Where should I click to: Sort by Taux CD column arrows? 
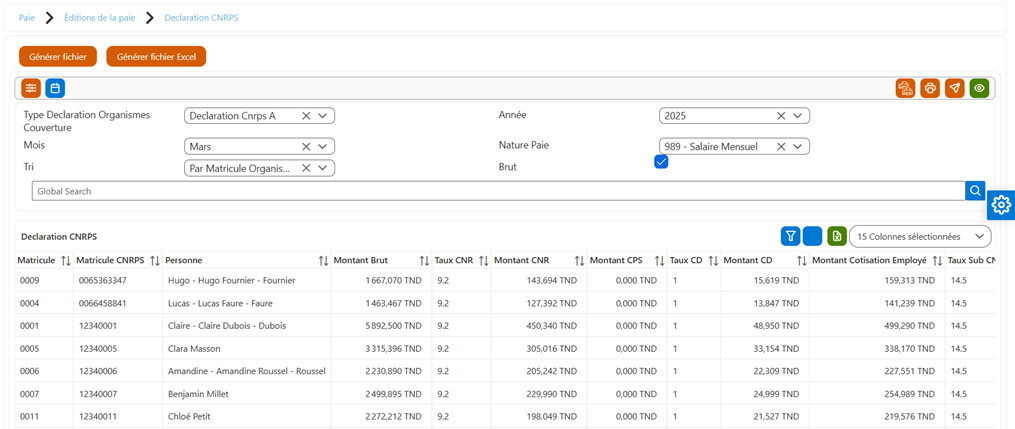pos(713,260)
